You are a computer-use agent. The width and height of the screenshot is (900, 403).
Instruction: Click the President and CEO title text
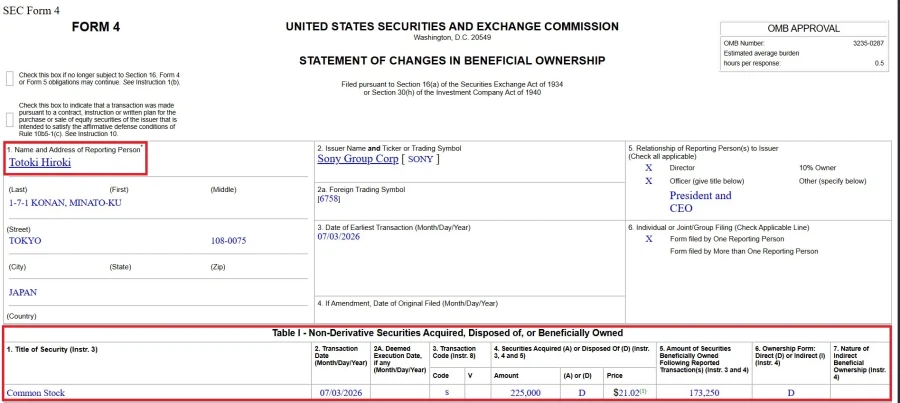pos(700,202)
